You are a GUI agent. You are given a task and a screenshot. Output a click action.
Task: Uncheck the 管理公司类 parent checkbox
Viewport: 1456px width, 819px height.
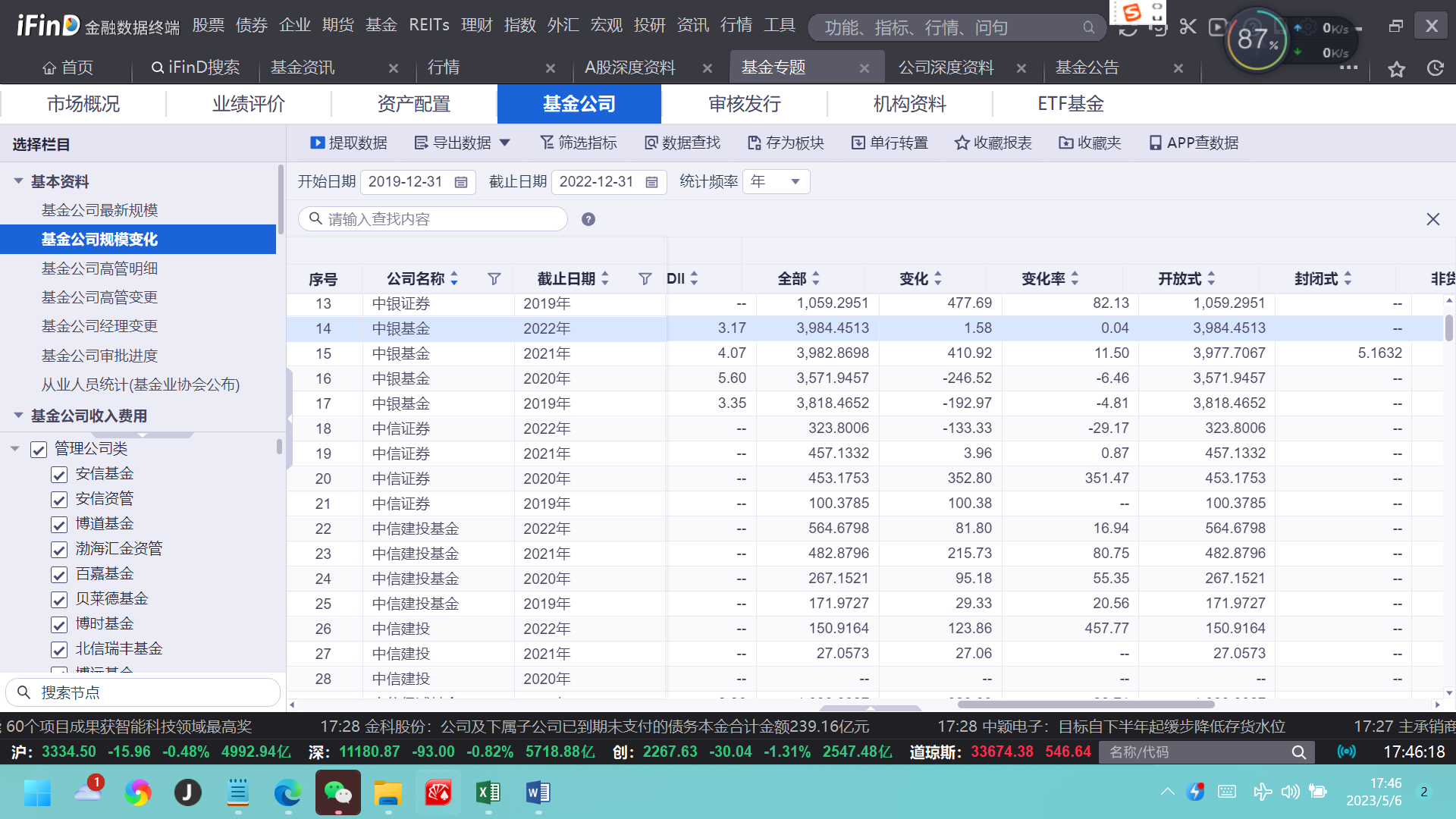pos(39,449)
